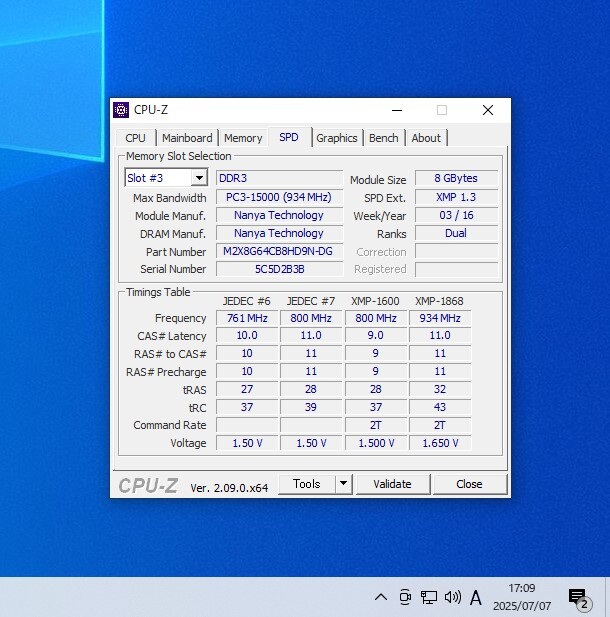
Task: Minimize the CPU-Z window
Action: (x=397, y=110)
